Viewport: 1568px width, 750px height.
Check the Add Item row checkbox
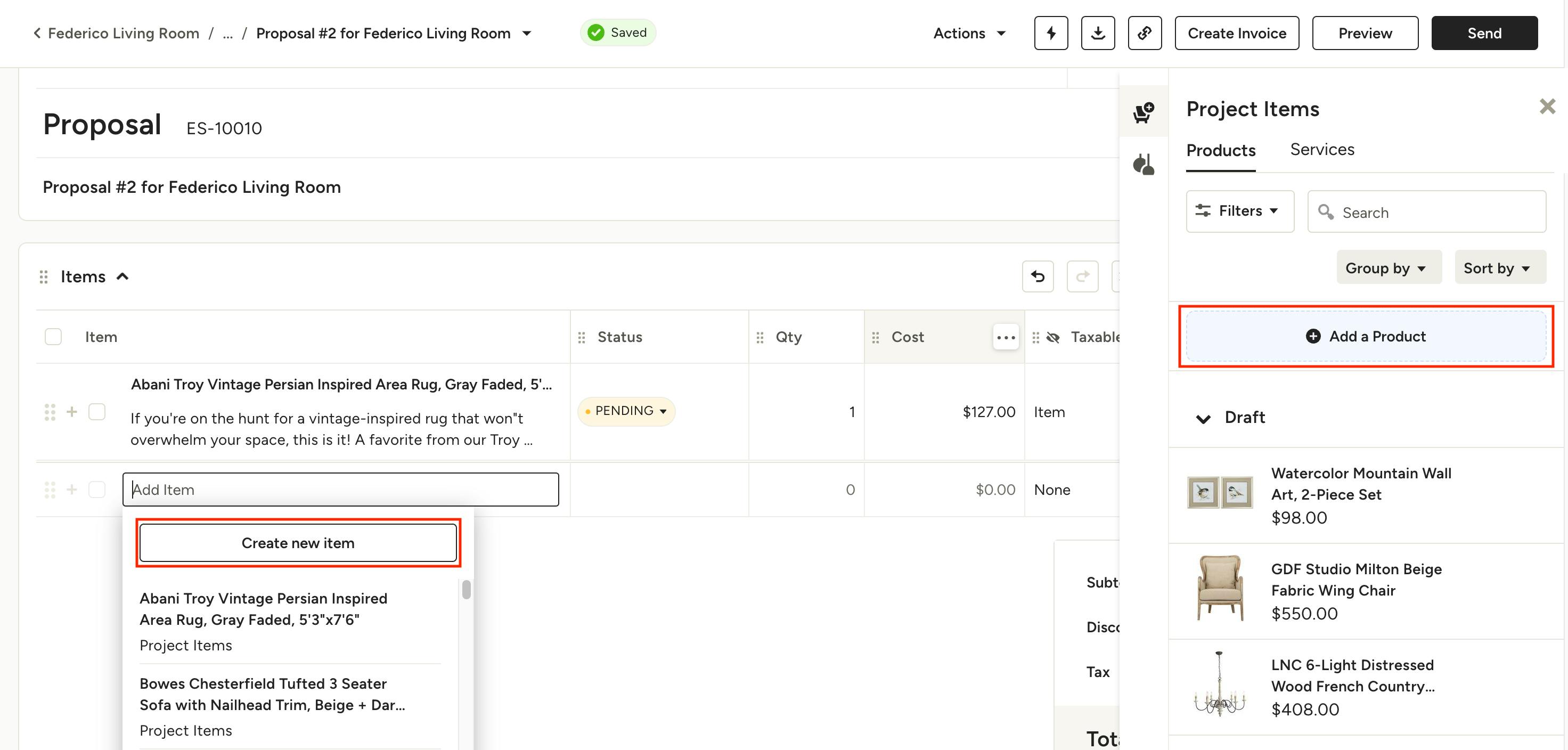[97, 490]
